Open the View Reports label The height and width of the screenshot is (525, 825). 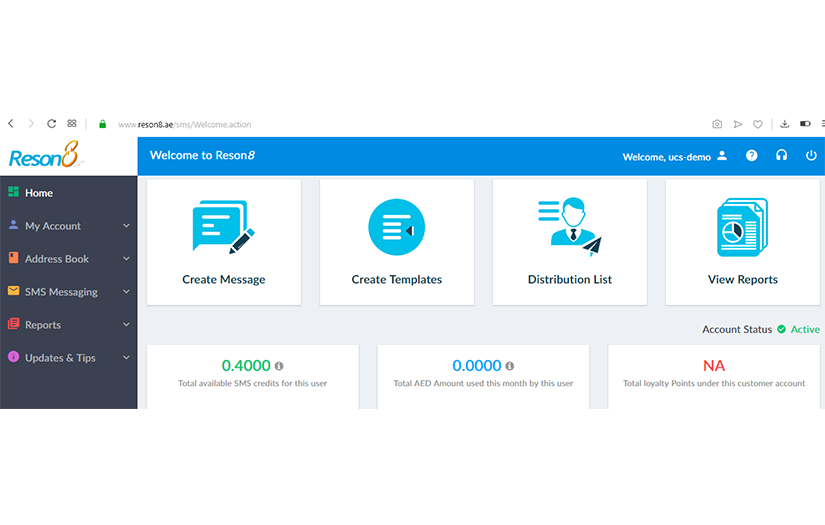742,279
